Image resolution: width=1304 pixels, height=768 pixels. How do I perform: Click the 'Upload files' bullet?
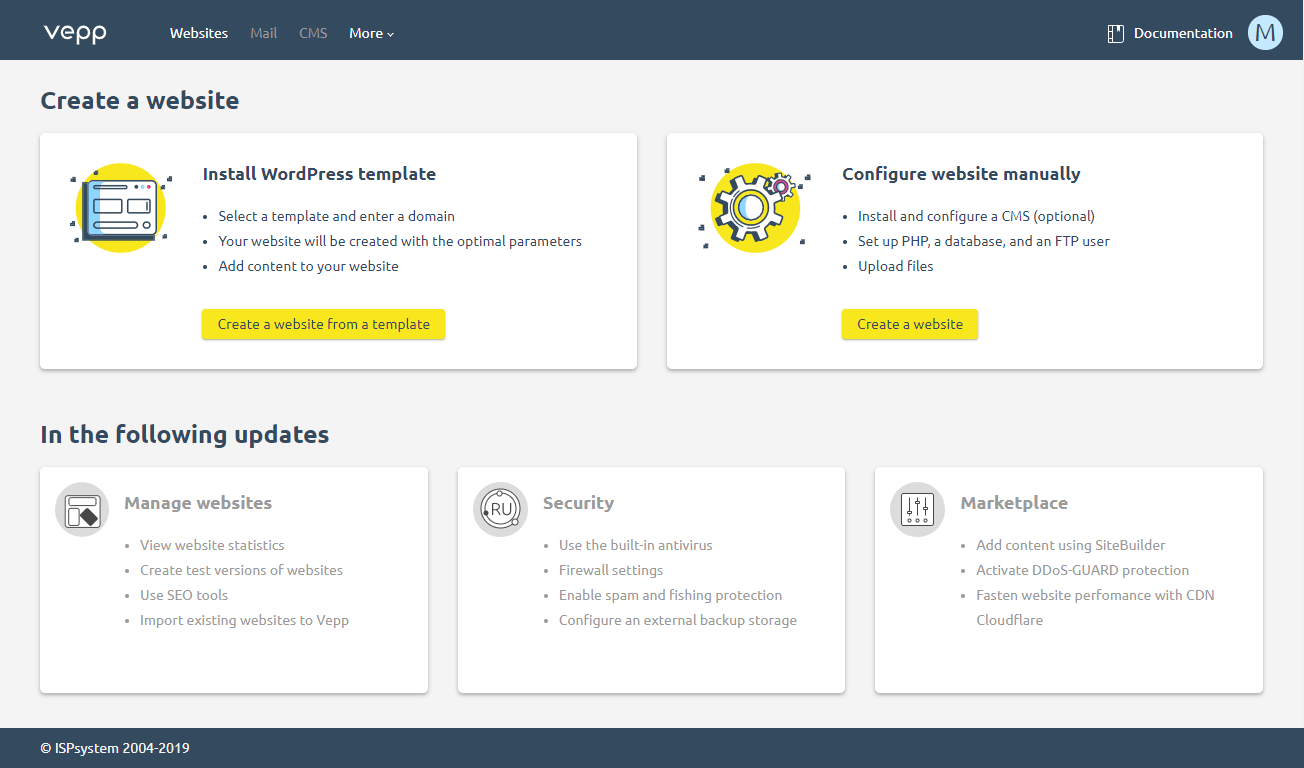896,266
